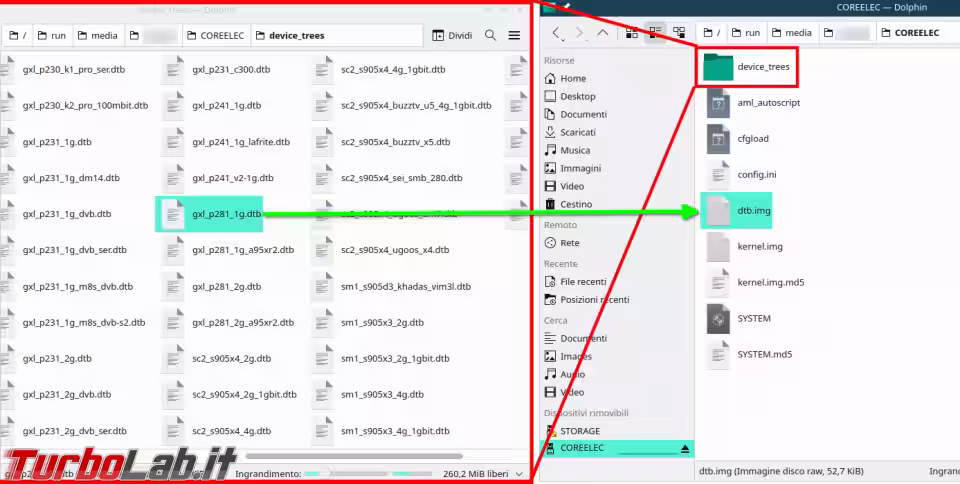Select the kernel.img.md5 file
This screenshot has width=960, height=484.
[x=756, y=283]
